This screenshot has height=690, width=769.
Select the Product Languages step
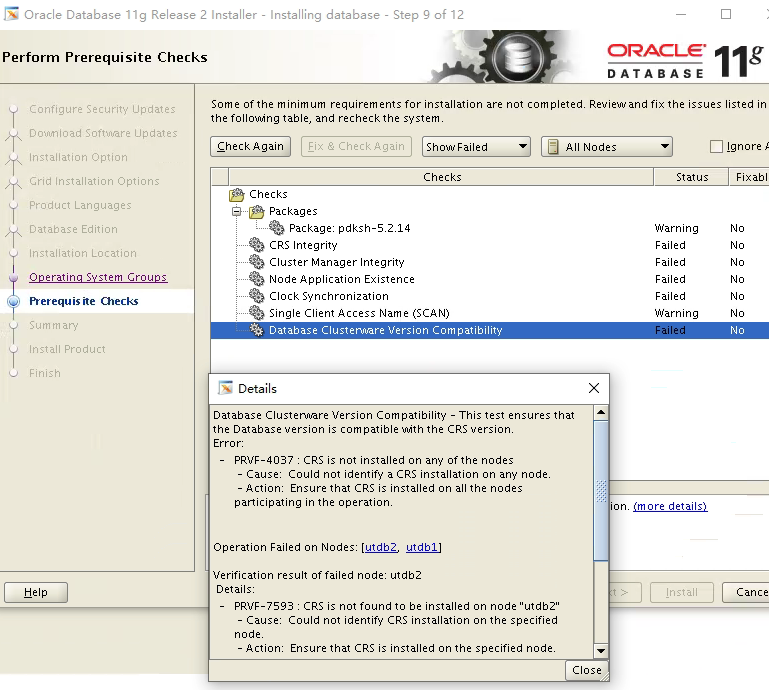80,205
